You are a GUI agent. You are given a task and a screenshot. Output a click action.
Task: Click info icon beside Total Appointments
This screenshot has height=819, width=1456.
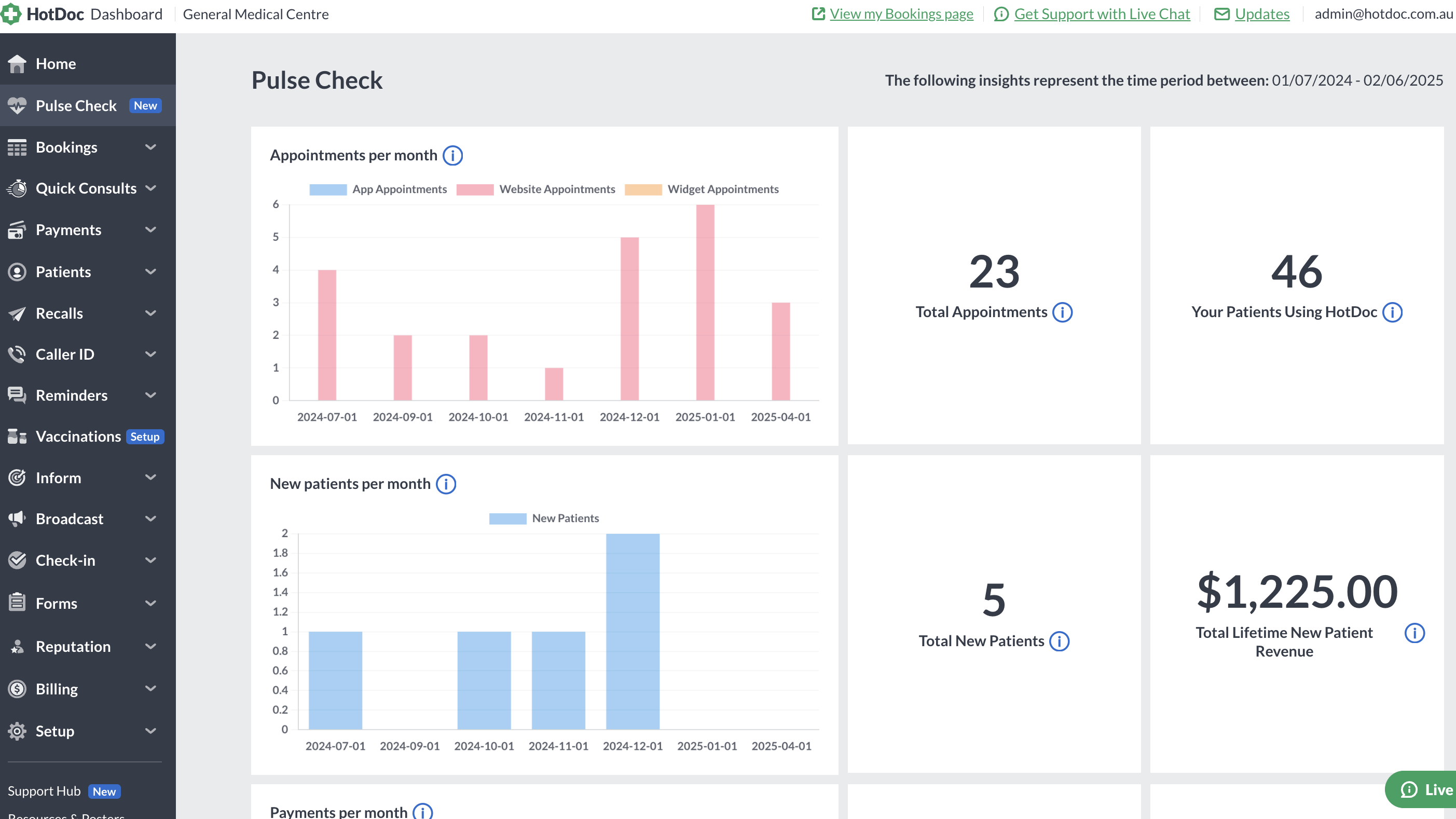click(x=1062, y=312)
